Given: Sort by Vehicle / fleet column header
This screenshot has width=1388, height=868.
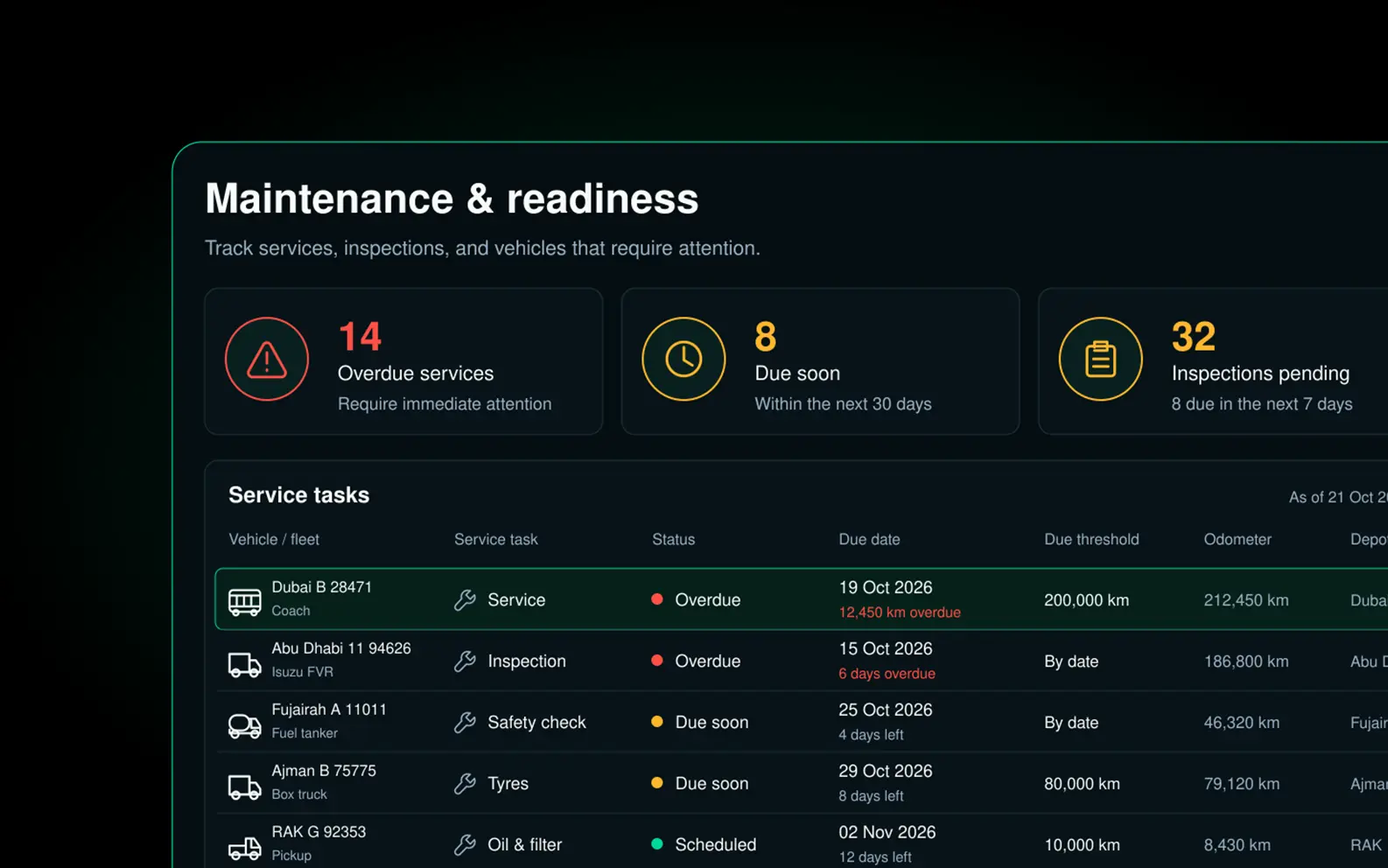Looking at the screenshot, I should tap(274, 539).
